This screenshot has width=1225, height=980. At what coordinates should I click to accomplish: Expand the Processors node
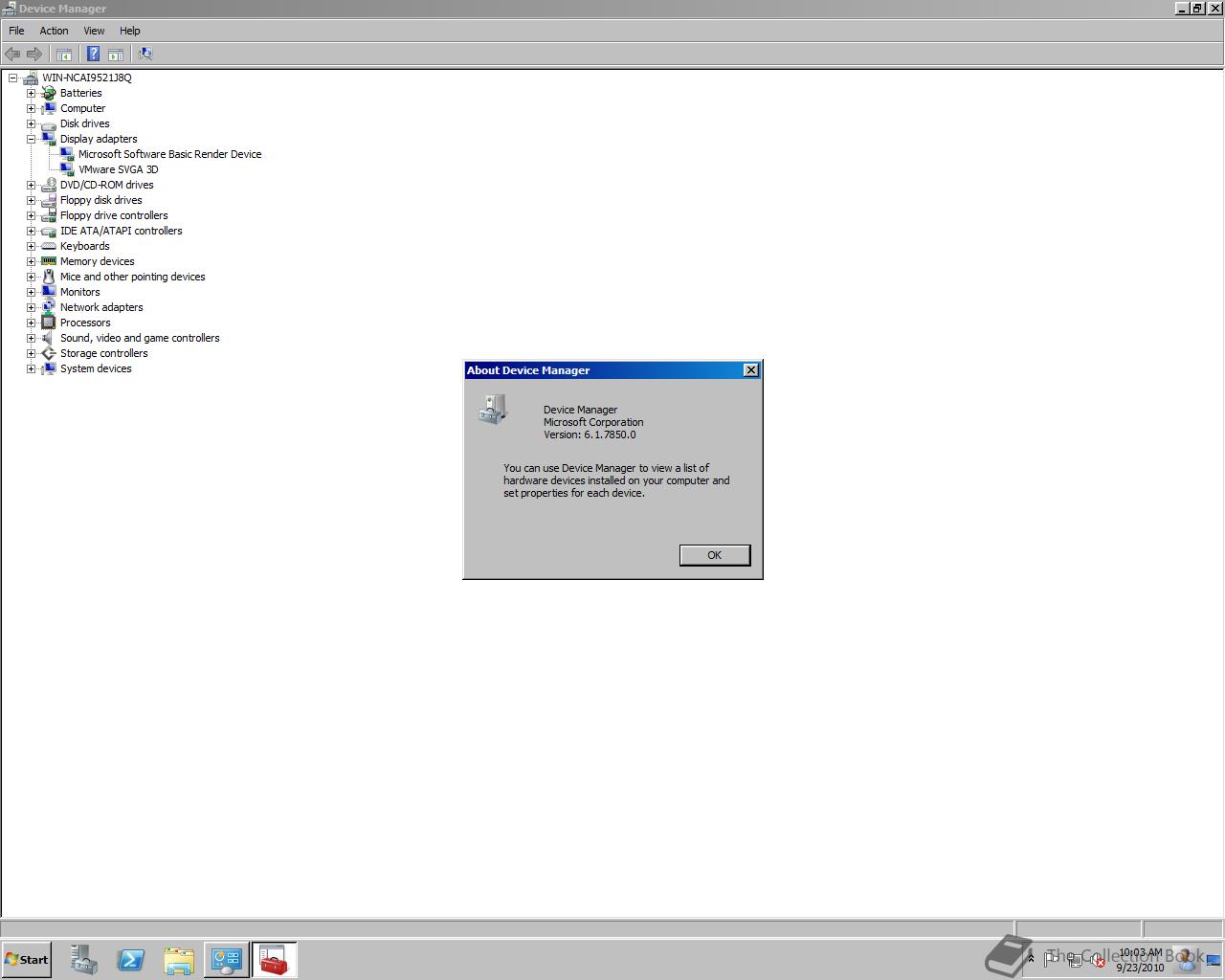31,323
